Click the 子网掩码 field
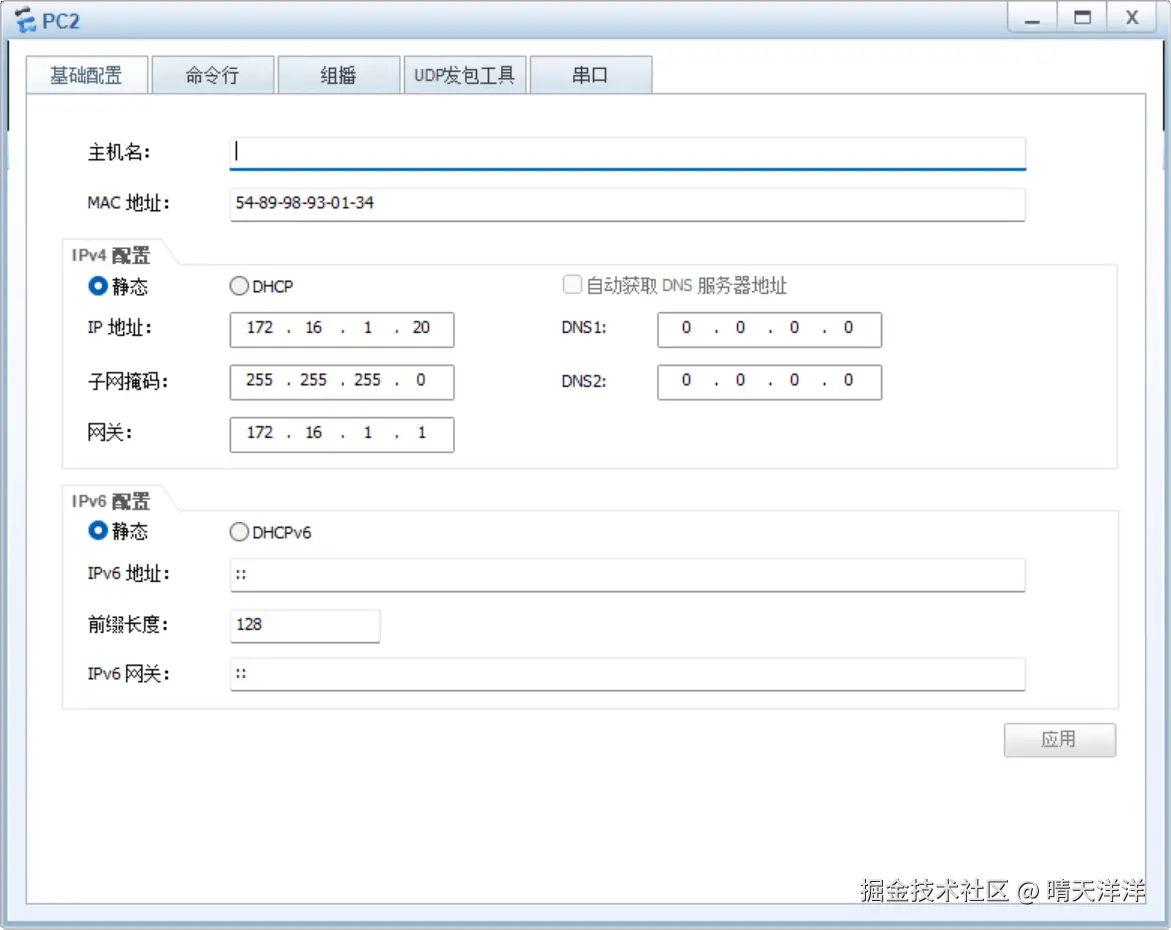Screen dimensions: 1171x930 pyautogui.click(x=342, y=382)
